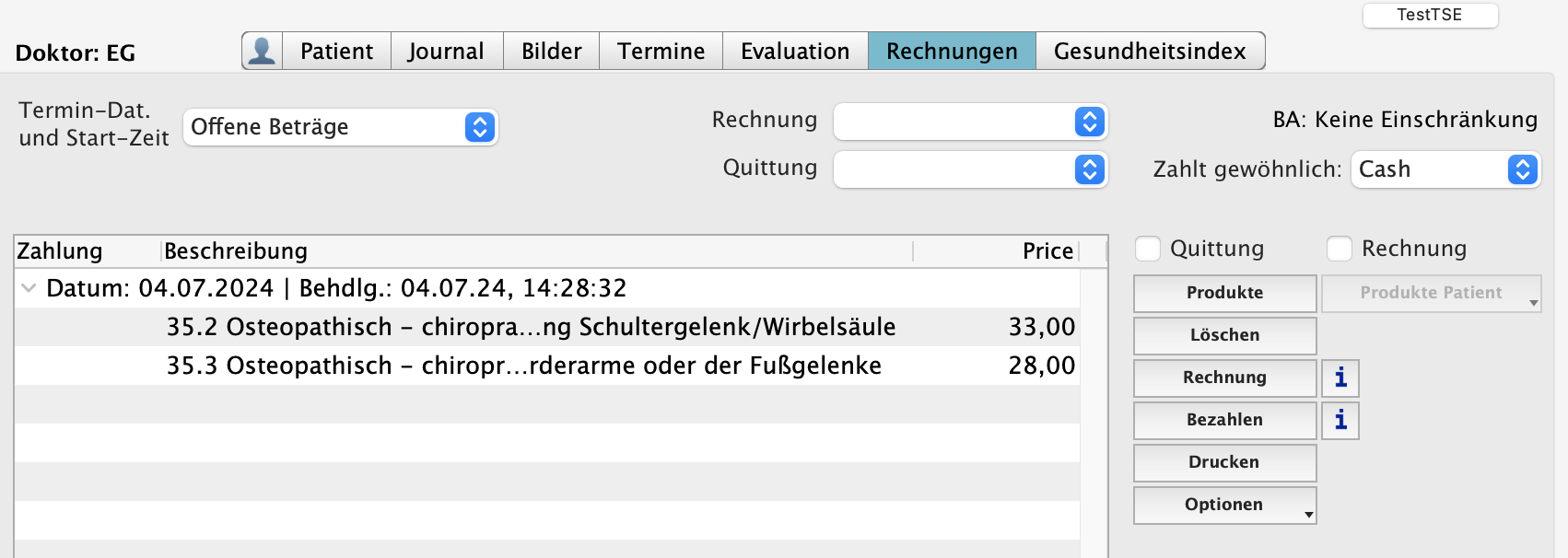Click info icon next to Rechnung button
Image resolution: width=1568 pixels, height=558 pixels.
(1340, 378)
